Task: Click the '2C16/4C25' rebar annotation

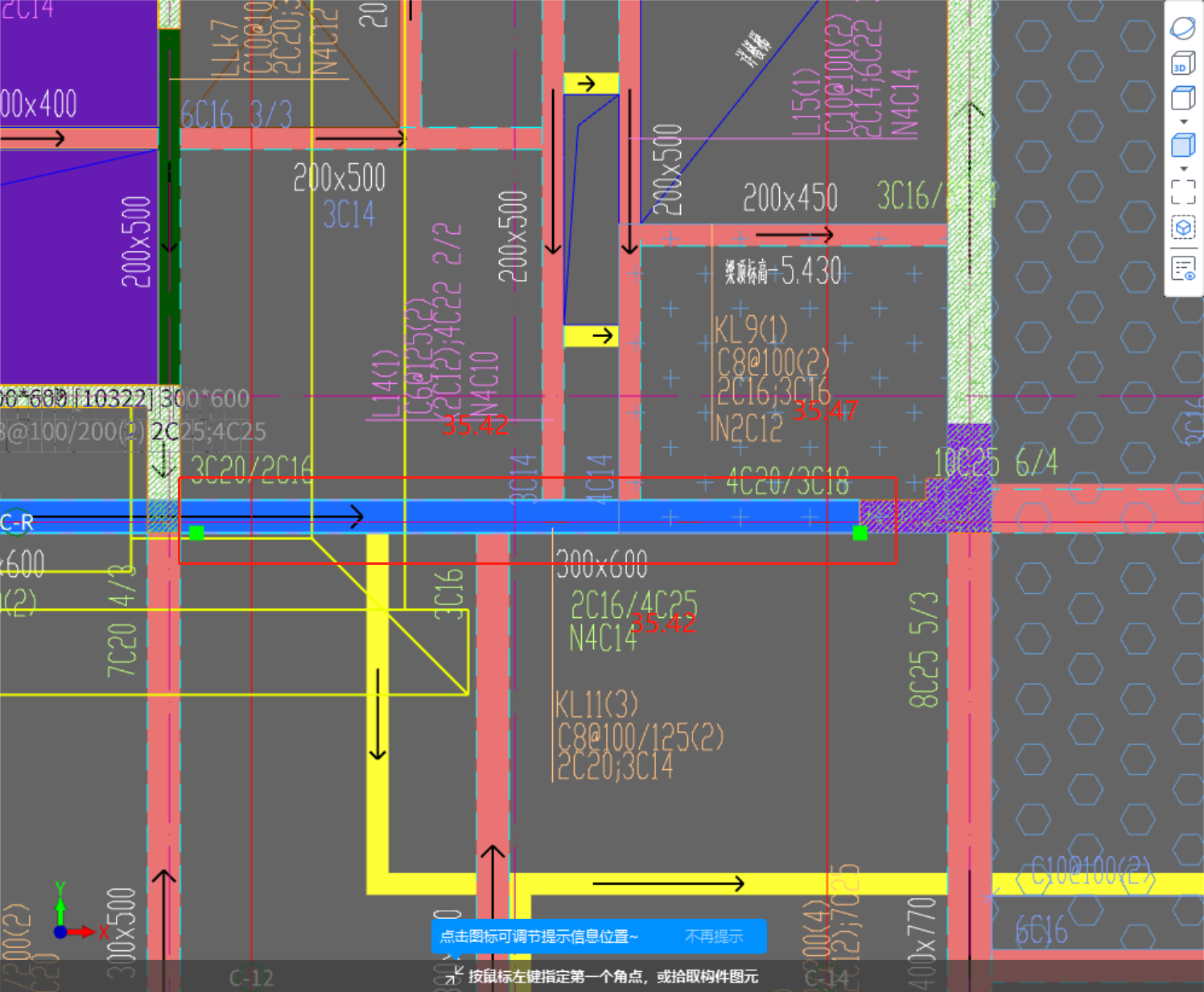Action: [x=634, y=604]
